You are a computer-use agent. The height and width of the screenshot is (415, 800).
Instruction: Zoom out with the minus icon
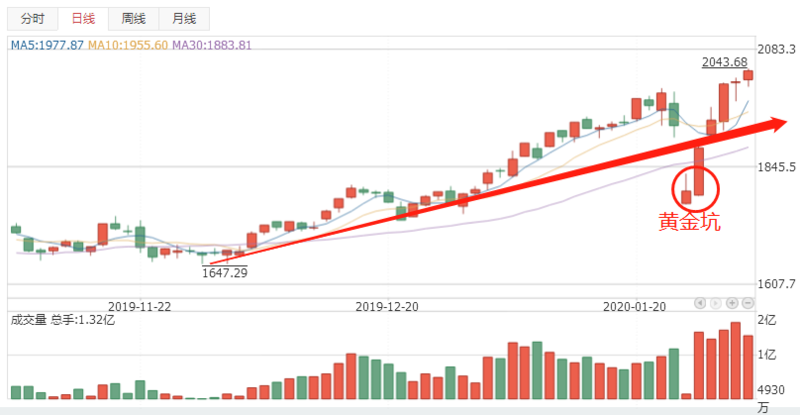(x=748, y=302)
